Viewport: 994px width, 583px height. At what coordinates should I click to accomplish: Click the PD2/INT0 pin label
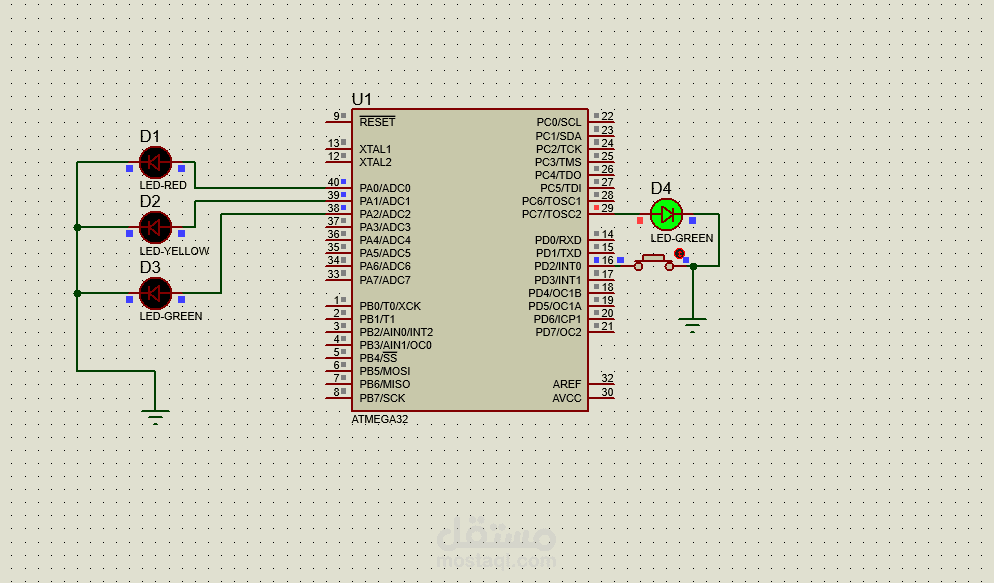pos(558,266)
